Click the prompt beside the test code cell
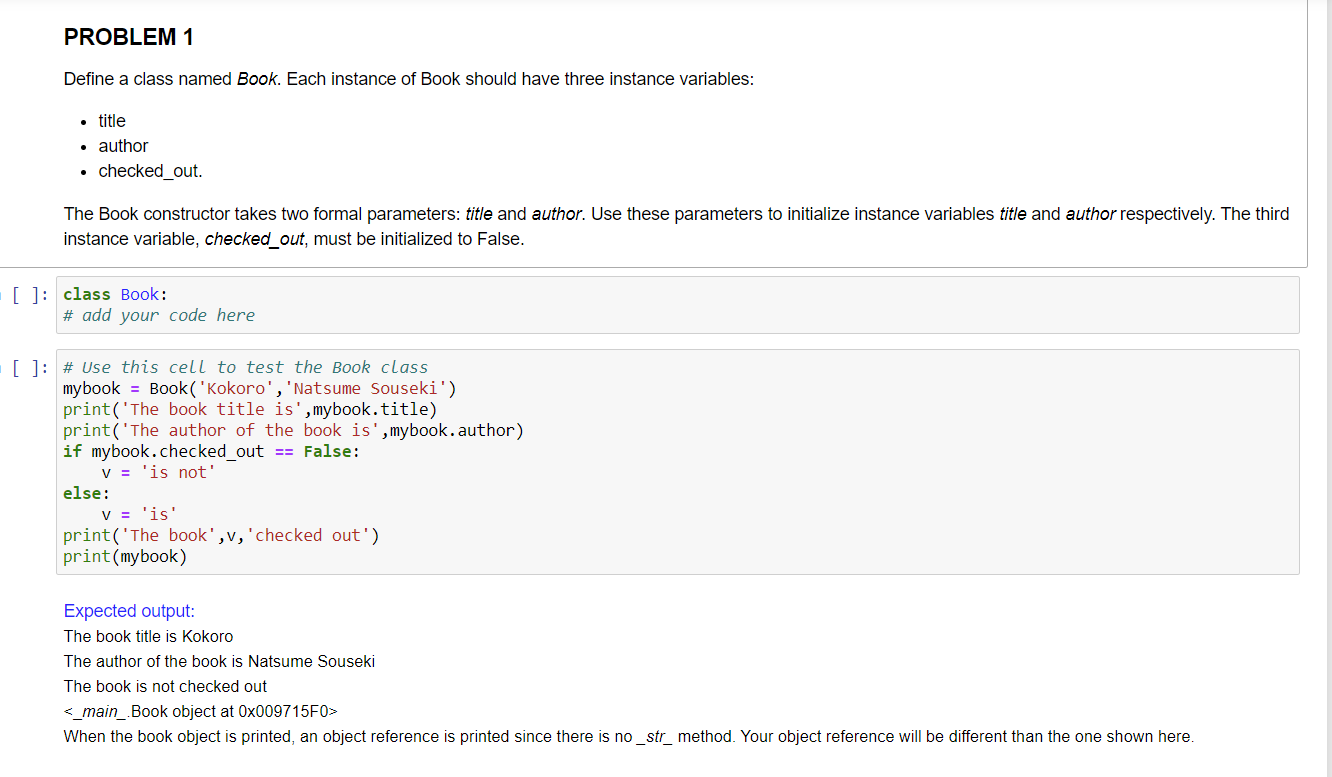The width and height of the screenshot is (1332, 777). point(27,367)
